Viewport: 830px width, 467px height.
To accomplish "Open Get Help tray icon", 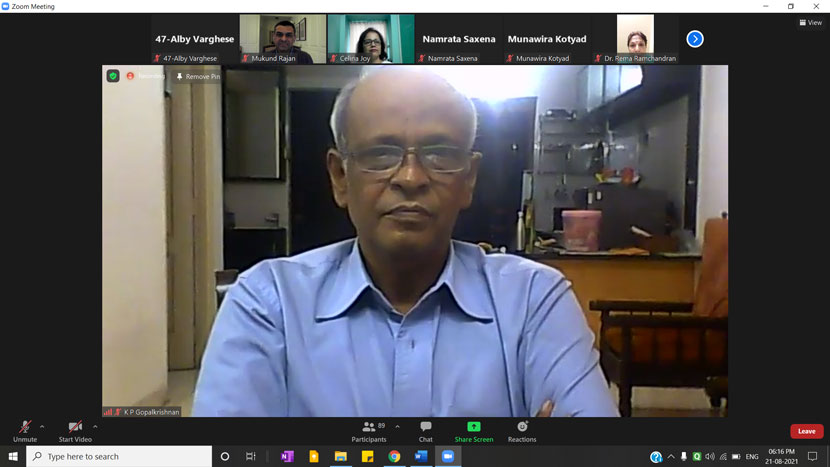I will pos(656,456).
